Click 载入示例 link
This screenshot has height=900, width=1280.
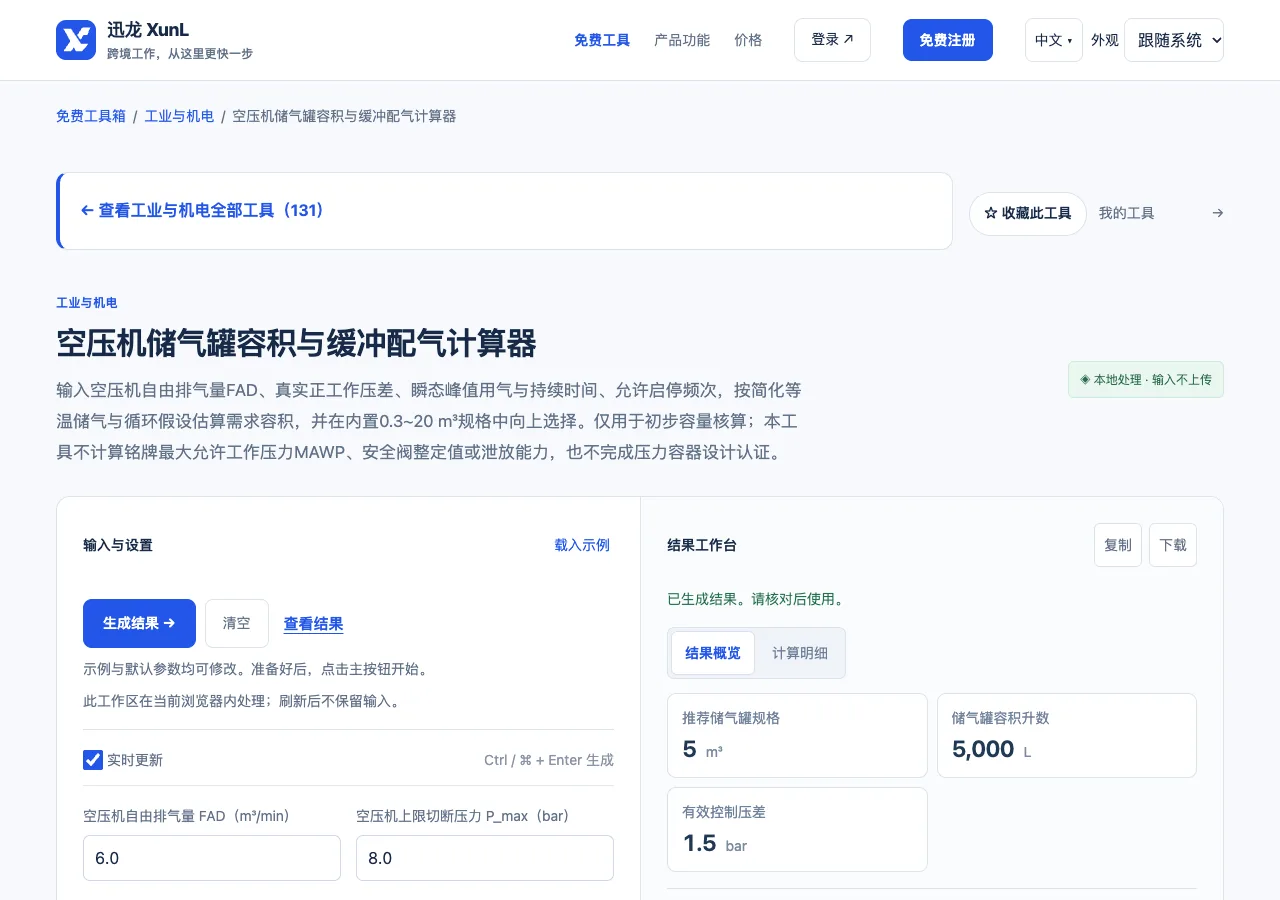point(582,545)
